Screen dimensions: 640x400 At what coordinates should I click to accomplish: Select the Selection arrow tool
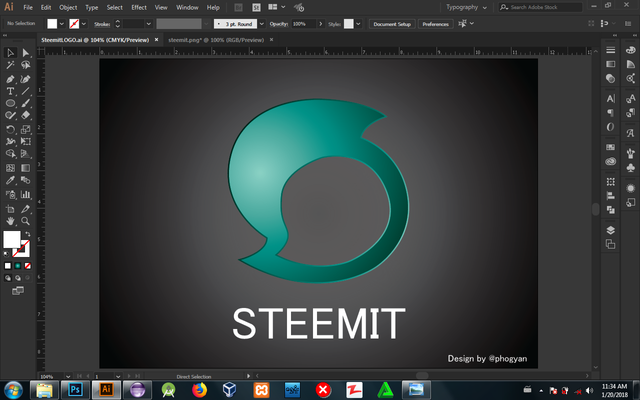point(10,52)
